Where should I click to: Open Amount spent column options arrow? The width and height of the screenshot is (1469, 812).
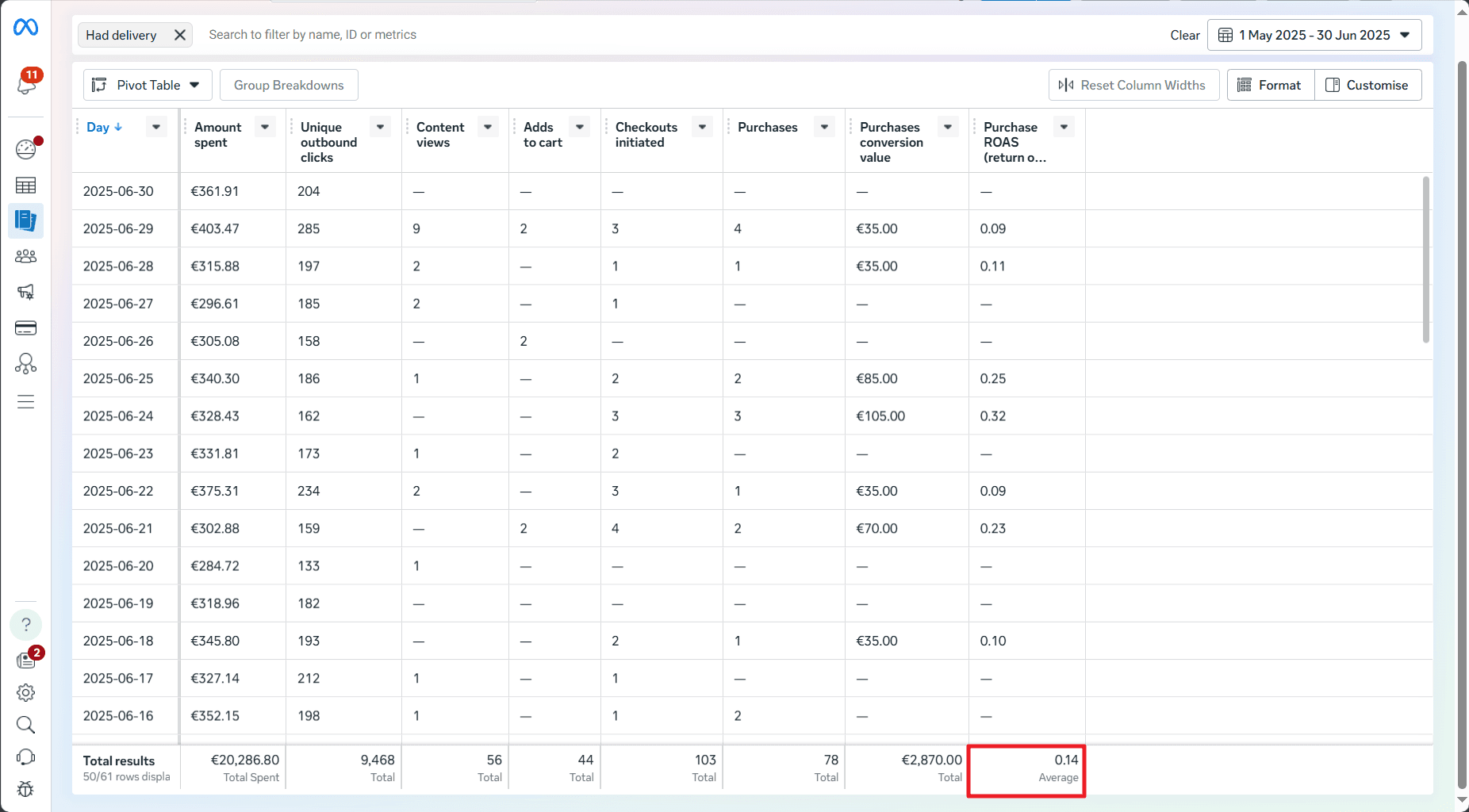(265, 127)
